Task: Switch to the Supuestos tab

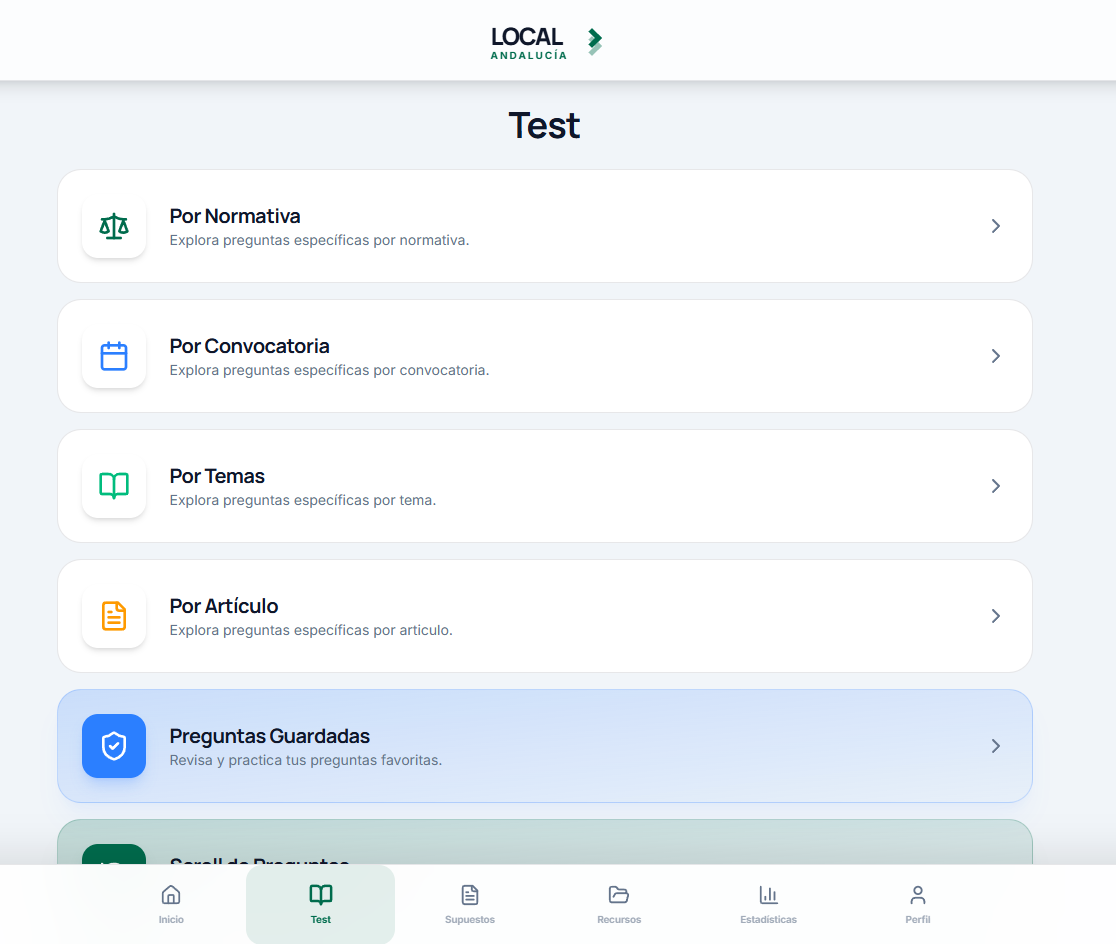Action: coord(470,904)
